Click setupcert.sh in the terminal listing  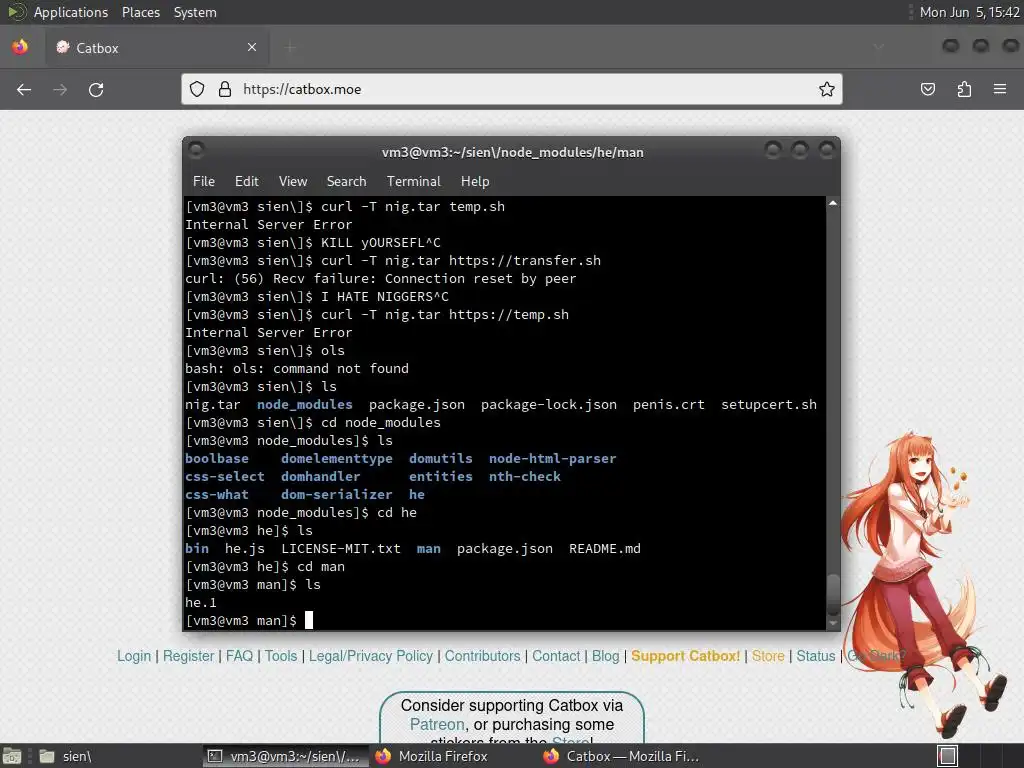[x=769, y=404]
